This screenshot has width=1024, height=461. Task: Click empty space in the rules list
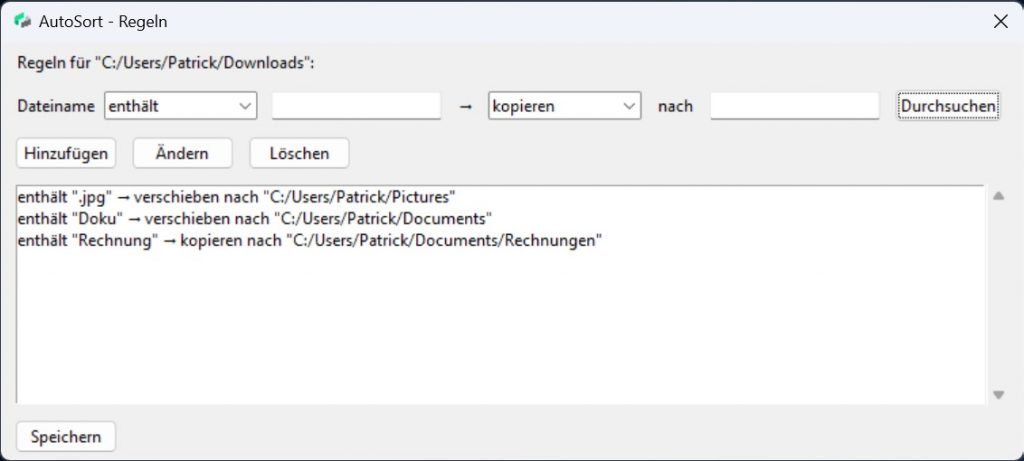click(500, 330)
